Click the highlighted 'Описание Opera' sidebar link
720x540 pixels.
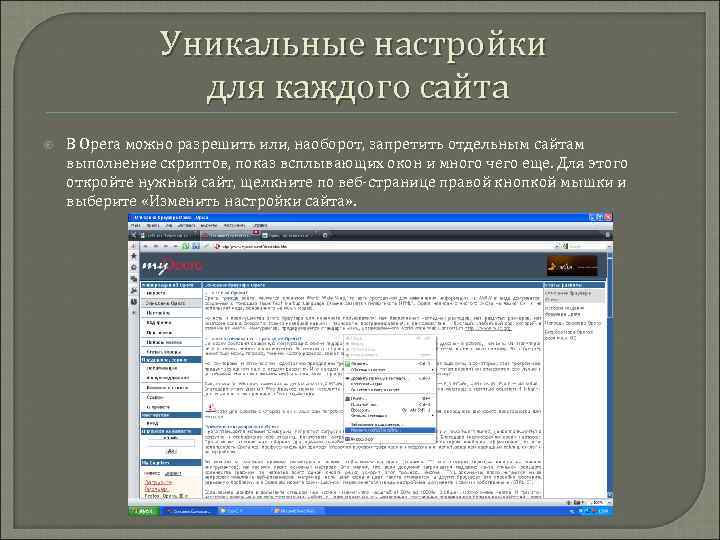(x=171, y=303)
